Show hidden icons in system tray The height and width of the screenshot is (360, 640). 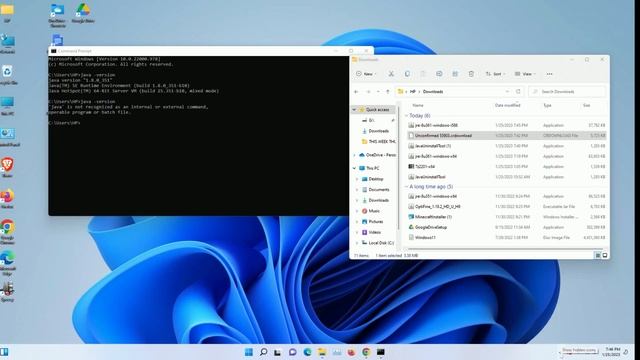coord(560,352)
